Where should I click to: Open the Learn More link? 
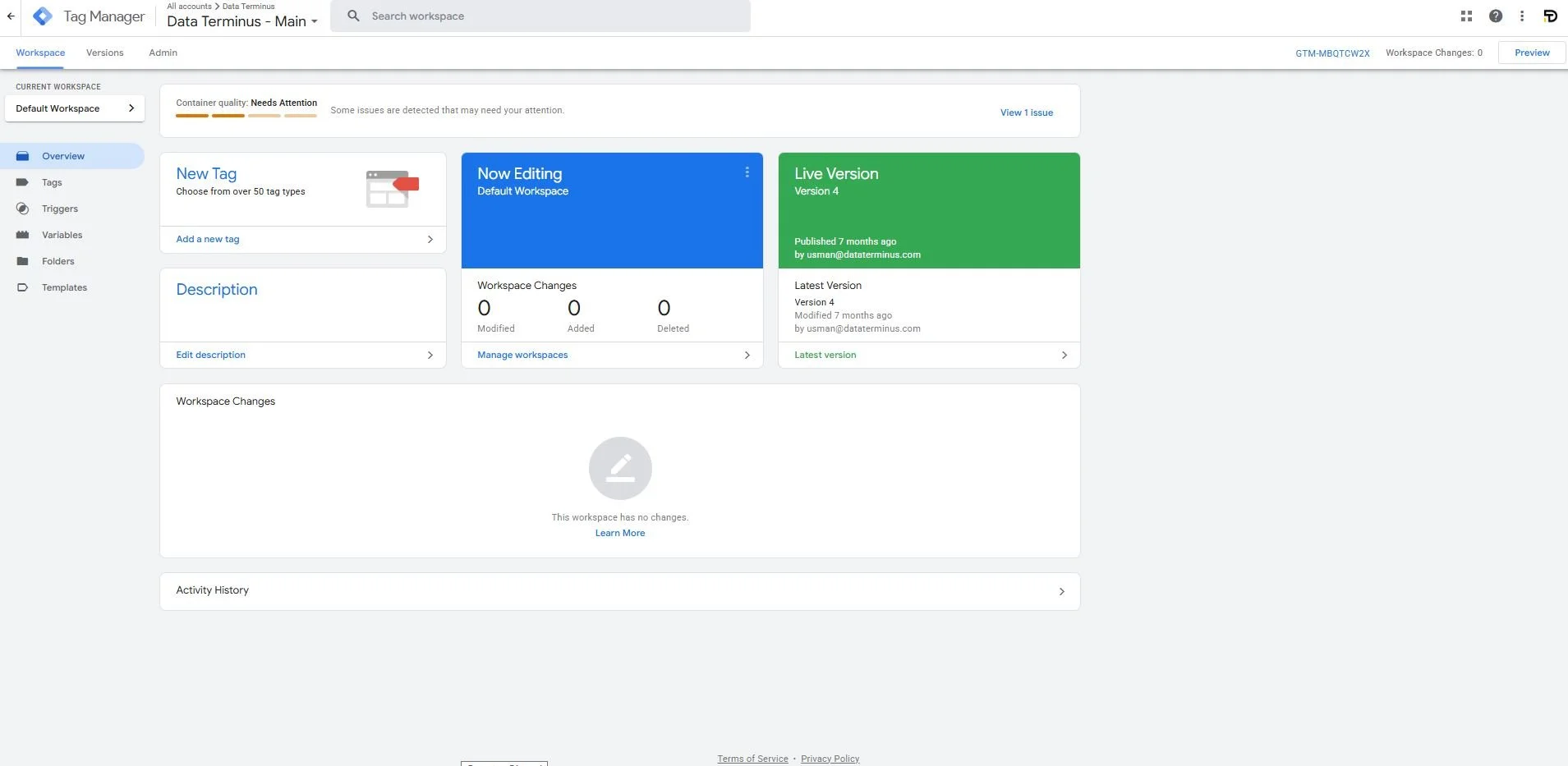pyautogui.click(x=620, y=533)
